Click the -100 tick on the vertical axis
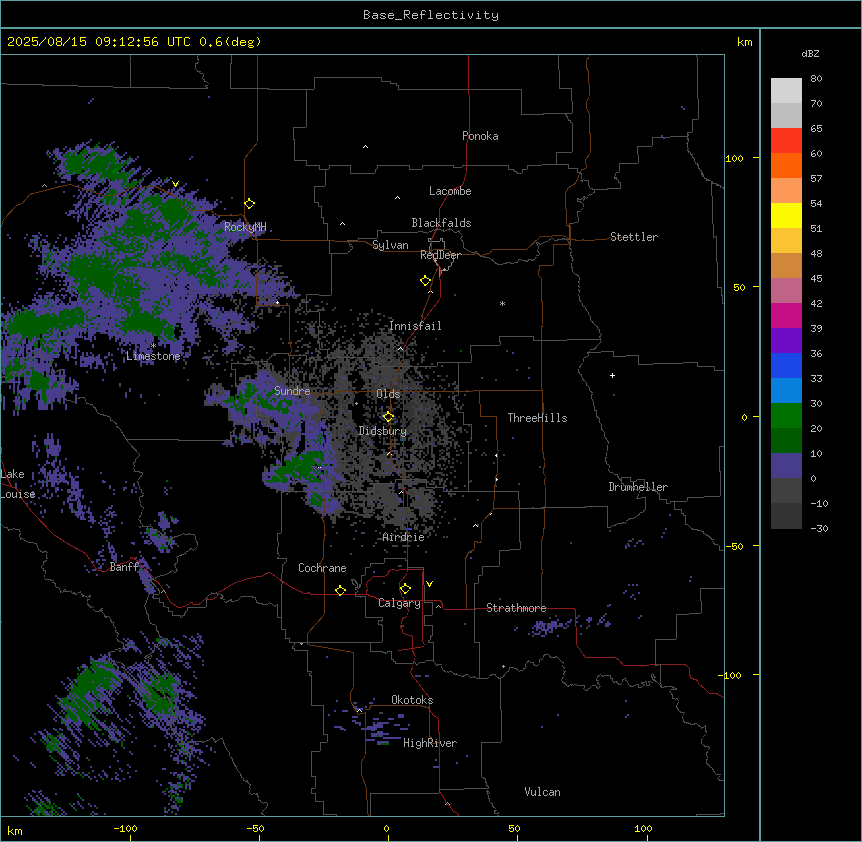Image resolution: width=862 pixels, height=842 pixels. click(731, 675)
